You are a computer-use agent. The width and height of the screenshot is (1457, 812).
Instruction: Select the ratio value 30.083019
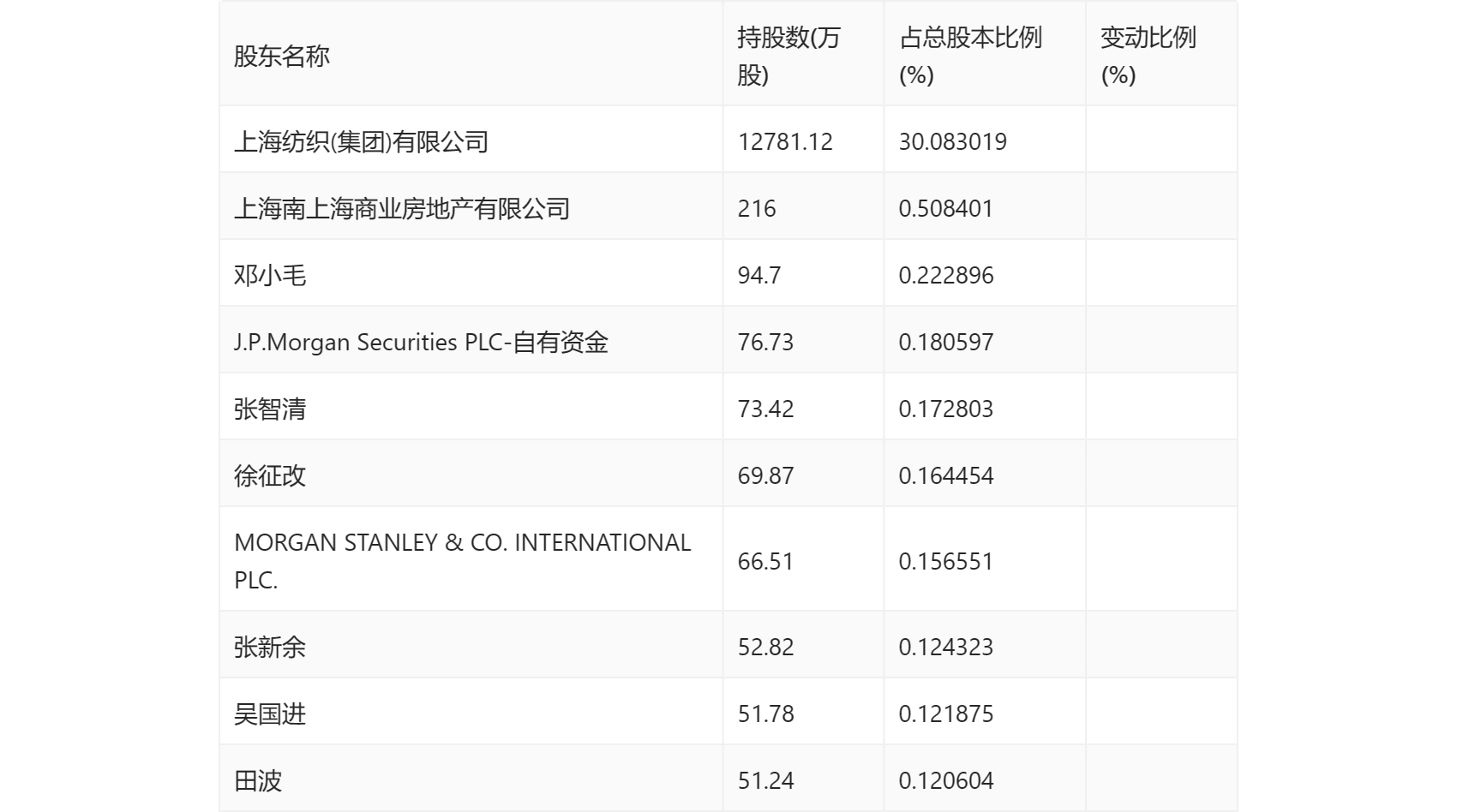point(952,141)
